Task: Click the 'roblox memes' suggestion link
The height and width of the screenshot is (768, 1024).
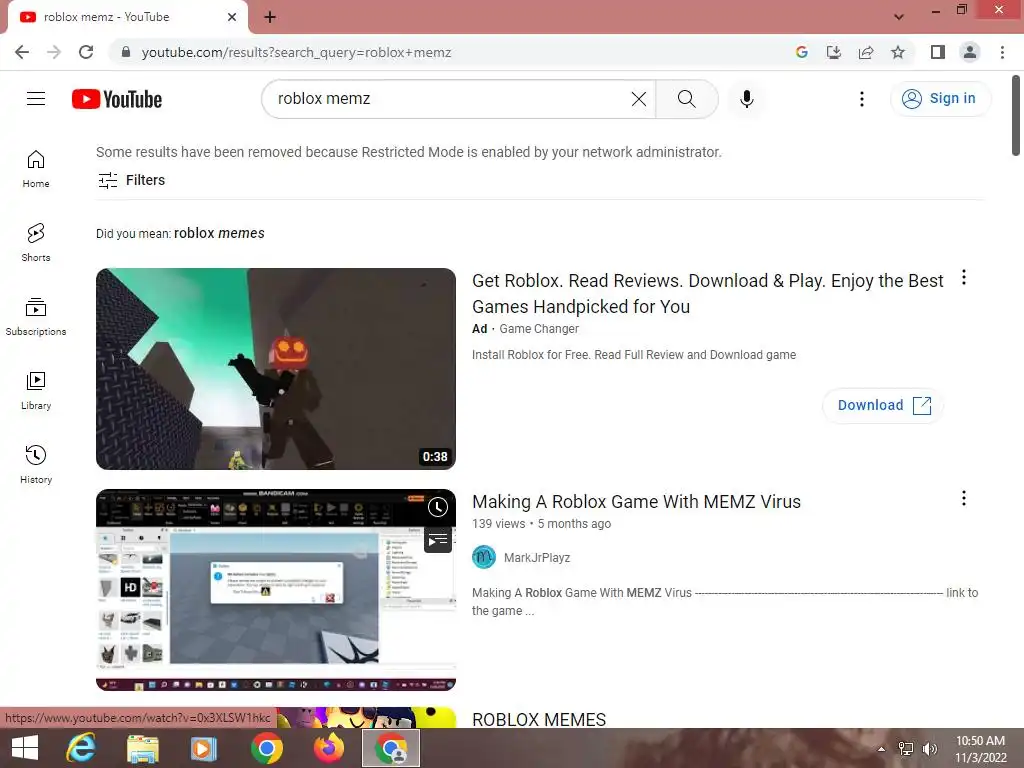Action: 219,233
